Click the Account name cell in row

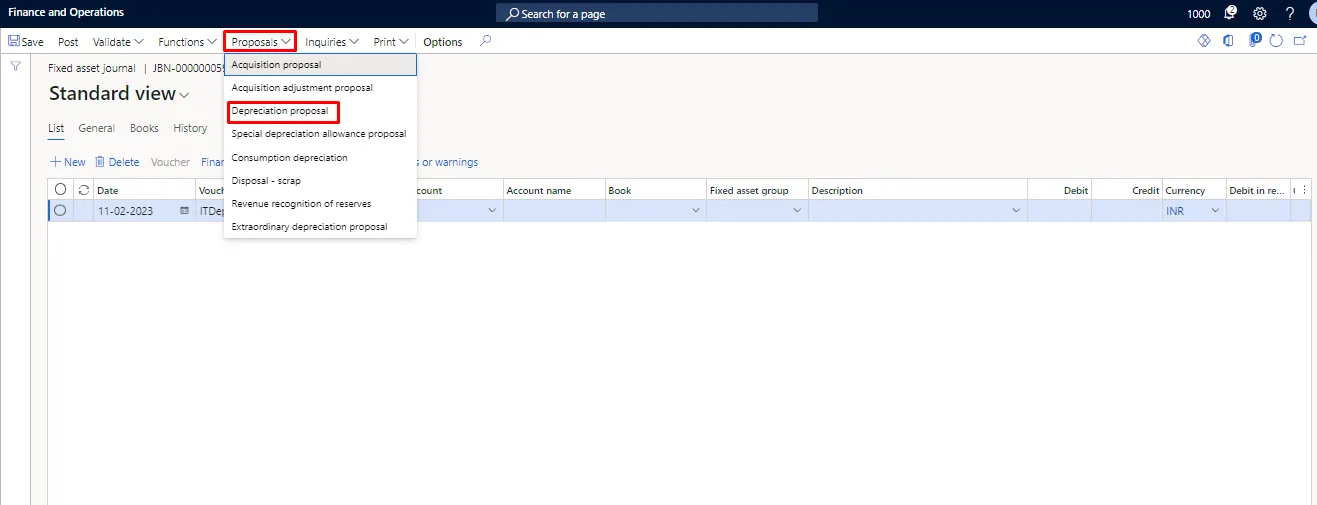[x=554, y=211]
